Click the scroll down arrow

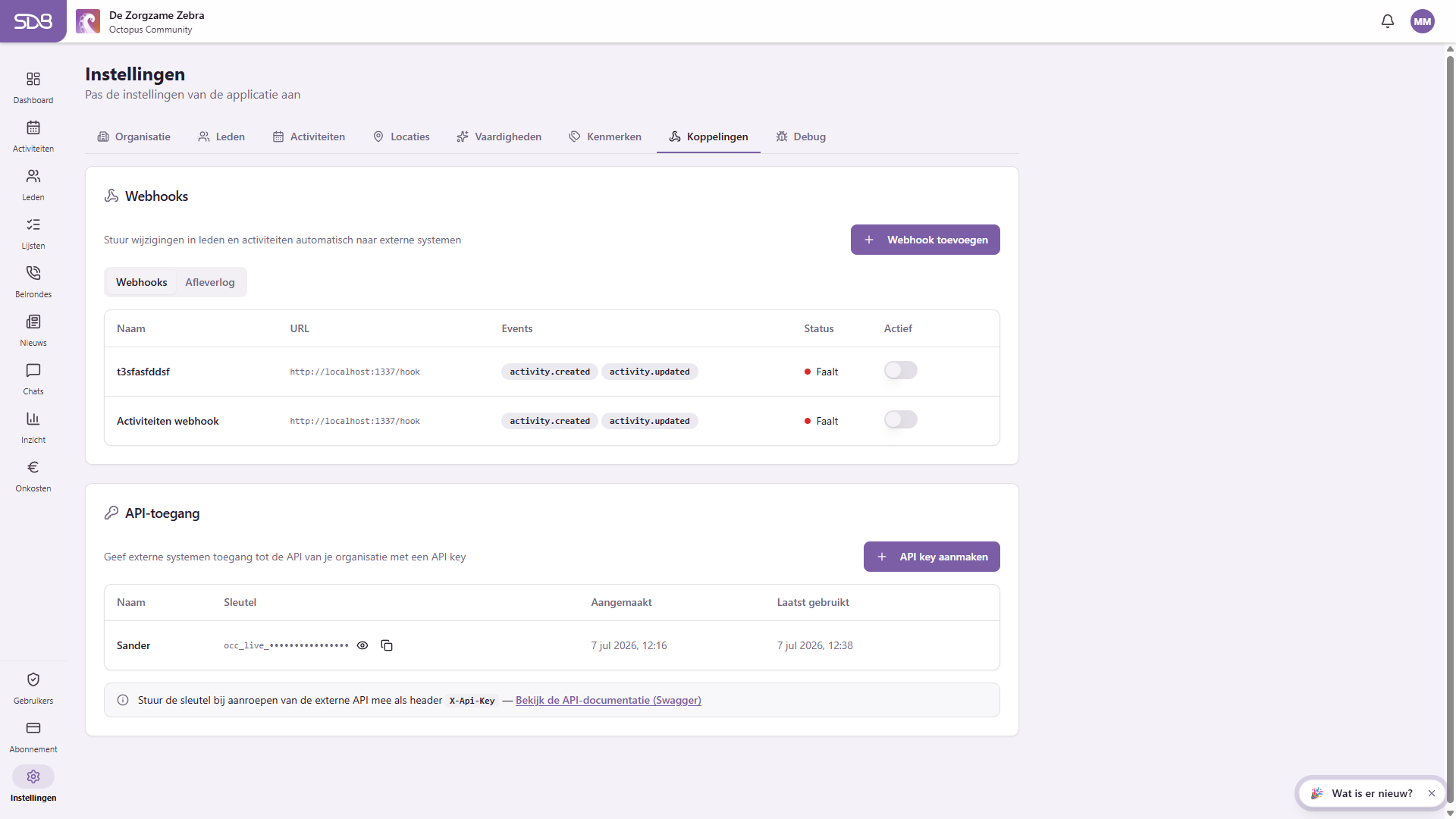coord(1450,813)
